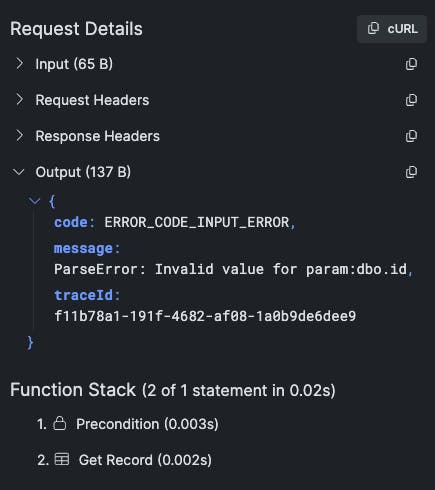The height and width of the screenshot is (490, 435).
Task: Click the ParseError message text
Action: 231,269
